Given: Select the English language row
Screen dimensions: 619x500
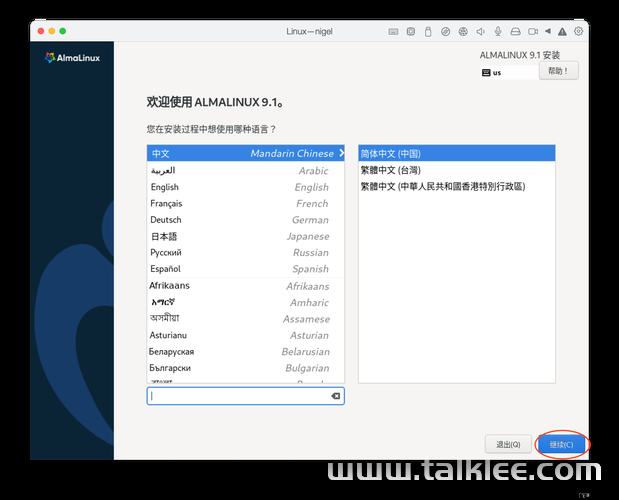Looking at the screenshot, I should pos(246,187).
